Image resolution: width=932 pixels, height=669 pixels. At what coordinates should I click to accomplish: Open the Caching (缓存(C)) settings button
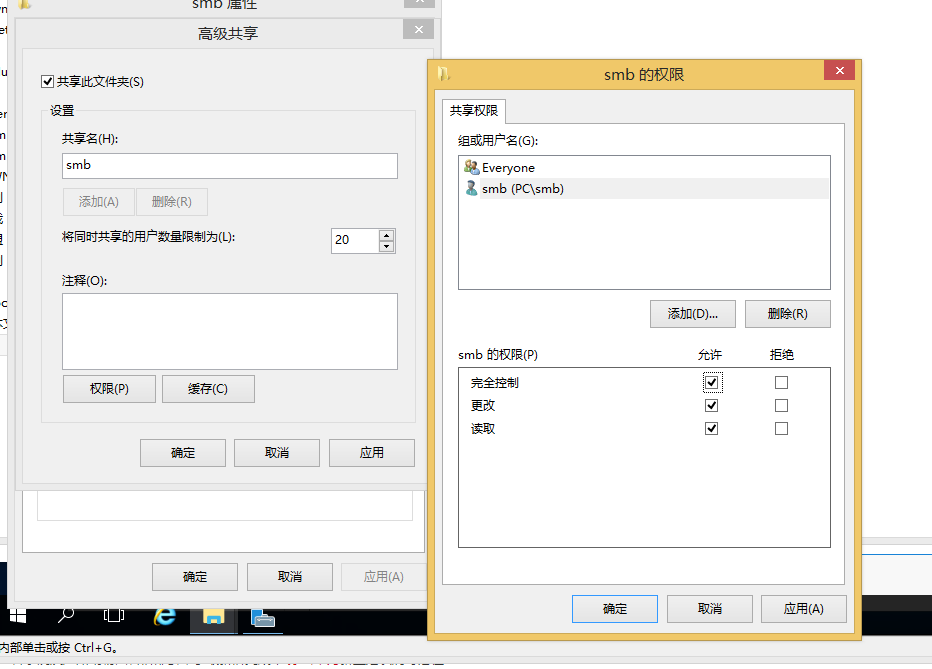[x=208, y=389]
